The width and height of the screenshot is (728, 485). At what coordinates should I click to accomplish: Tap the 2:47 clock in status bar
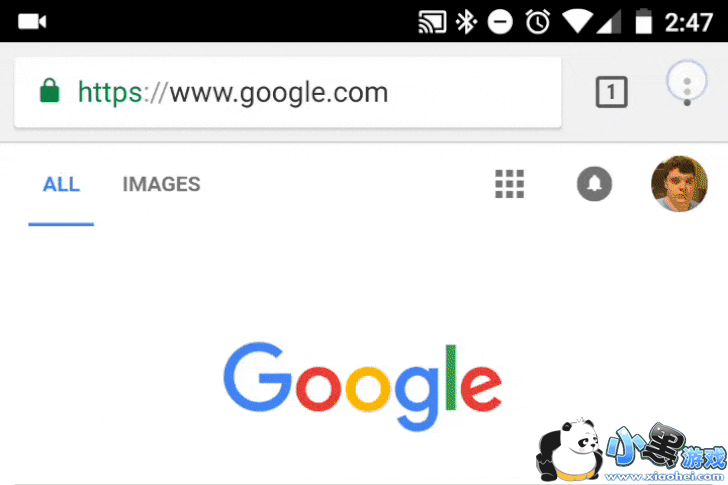(689, 22)
